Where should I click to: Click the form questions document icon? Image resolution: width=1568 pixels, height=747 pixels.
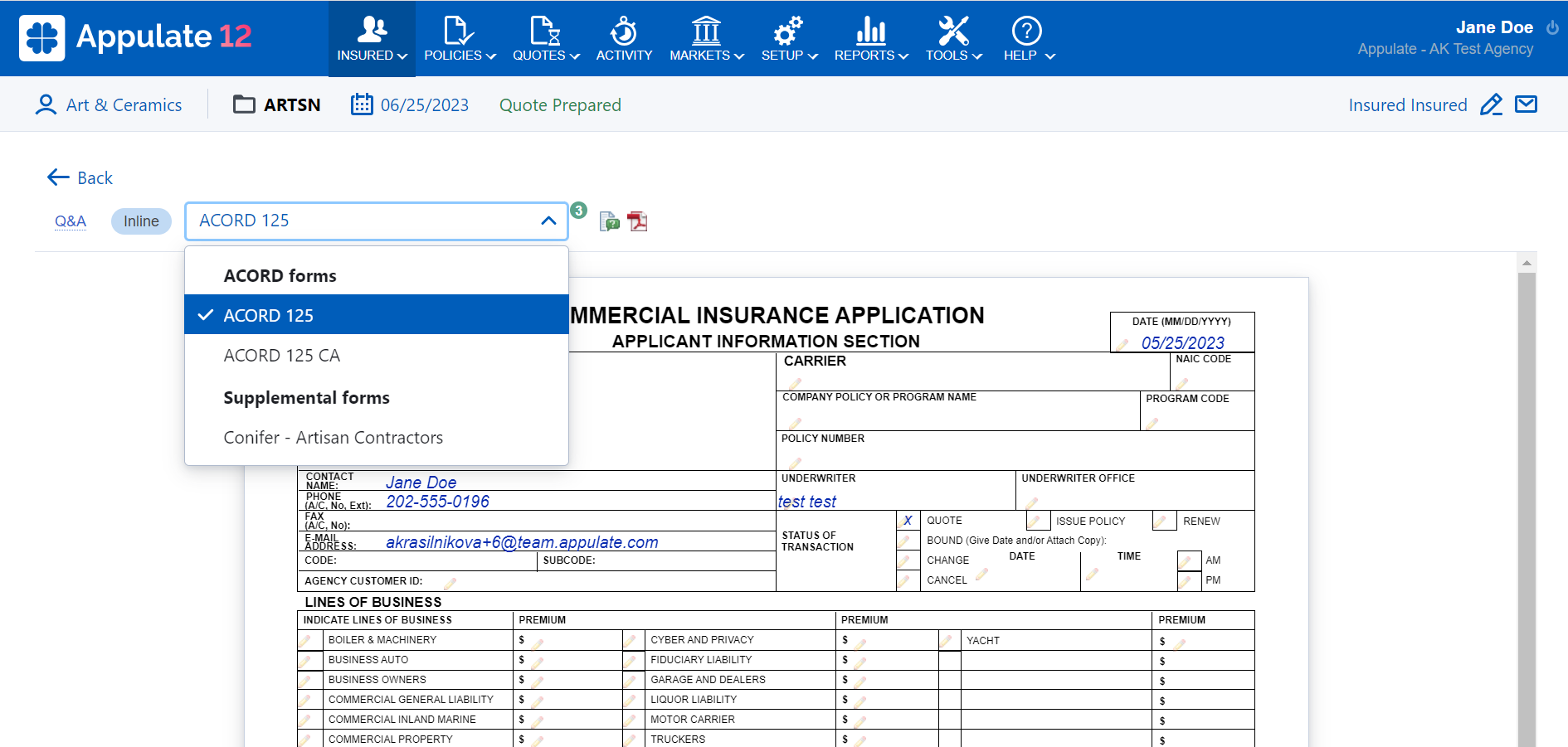(x=609, y=221)
